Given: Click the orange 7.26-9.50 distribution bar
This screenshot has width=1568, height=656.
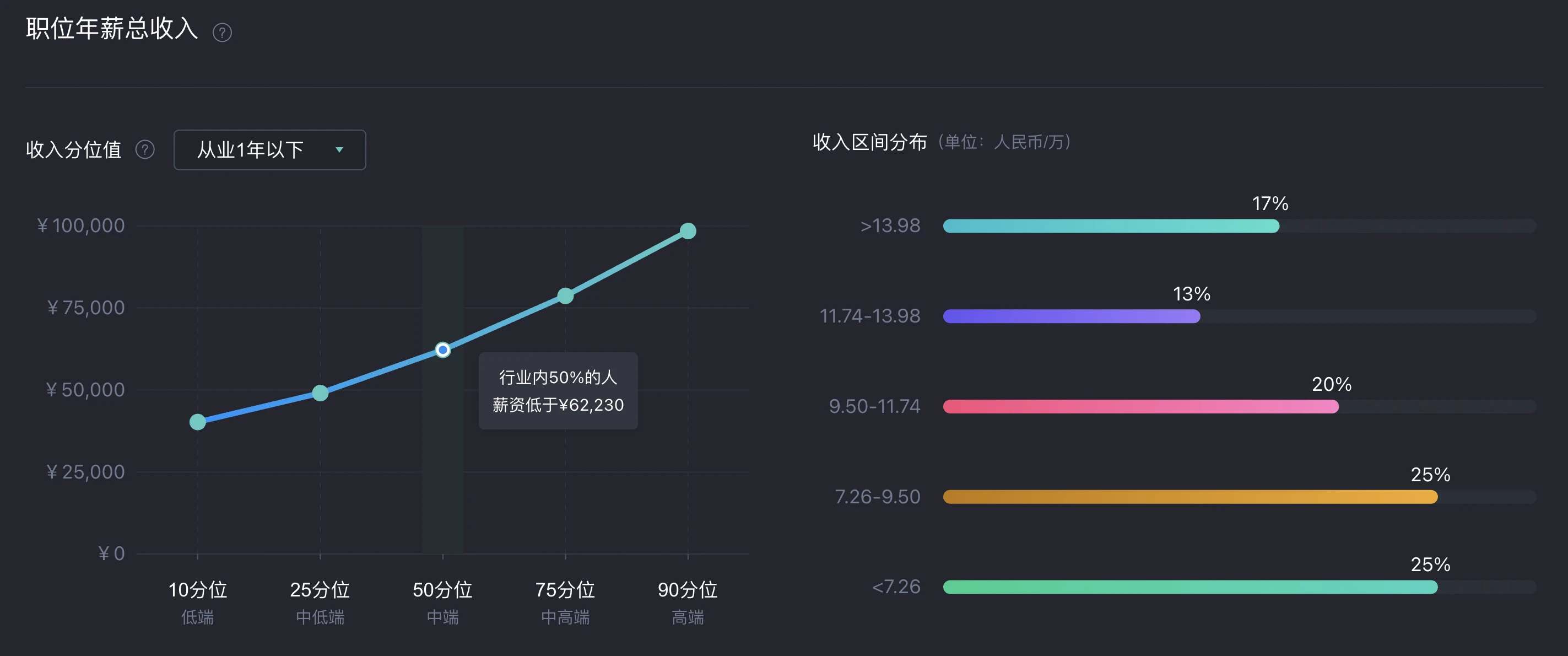Looking at the screenshot, I should [1191, 497].
